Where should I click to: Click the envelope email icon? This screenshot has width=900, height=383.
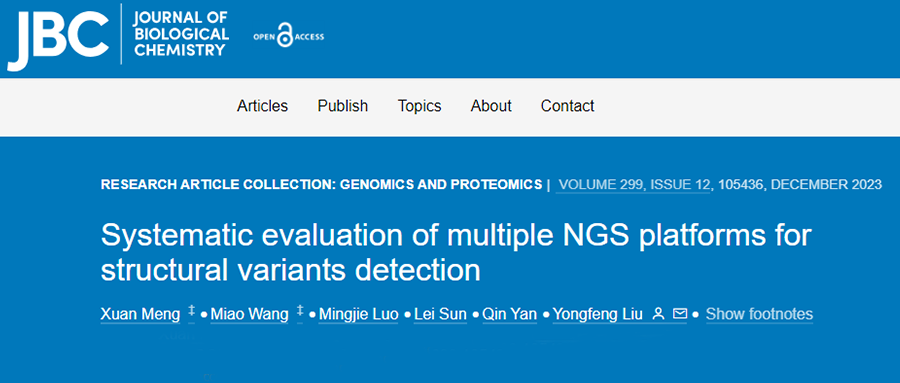click(680, 314)
